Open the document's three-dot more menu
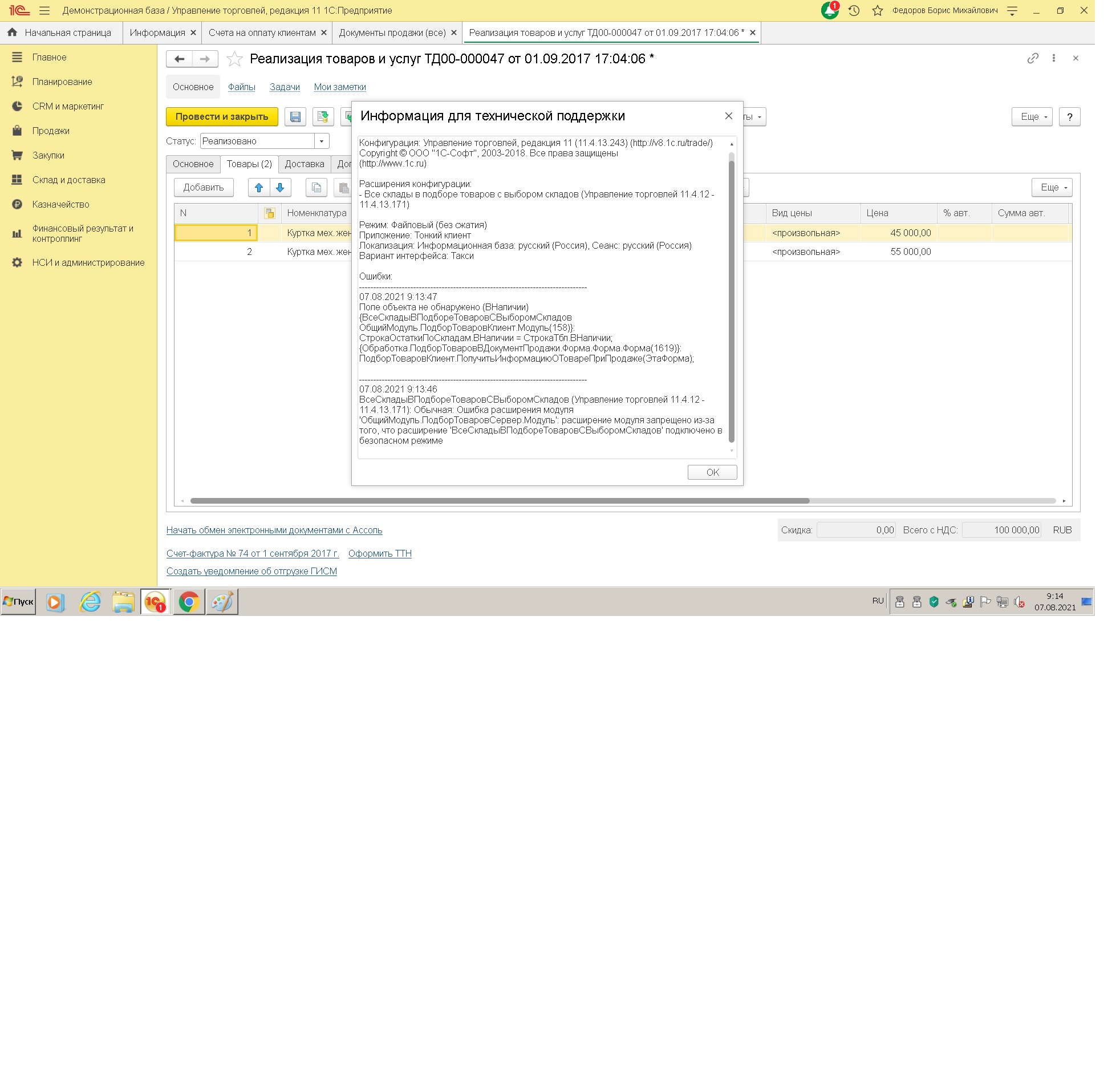Viewport: 1120px width, 1086px height. 1054,58
